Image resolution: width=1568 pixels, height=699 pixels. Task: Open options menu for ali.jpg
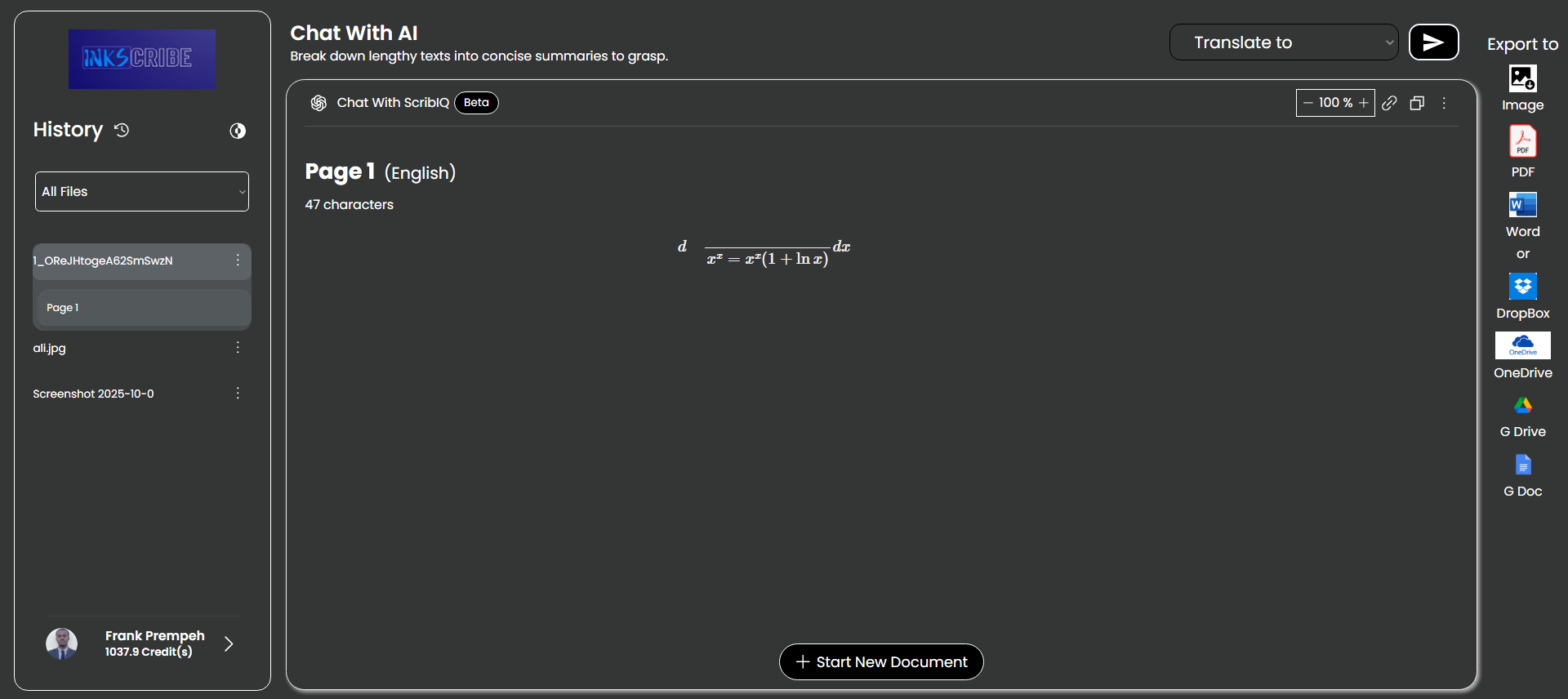[238, 348]
